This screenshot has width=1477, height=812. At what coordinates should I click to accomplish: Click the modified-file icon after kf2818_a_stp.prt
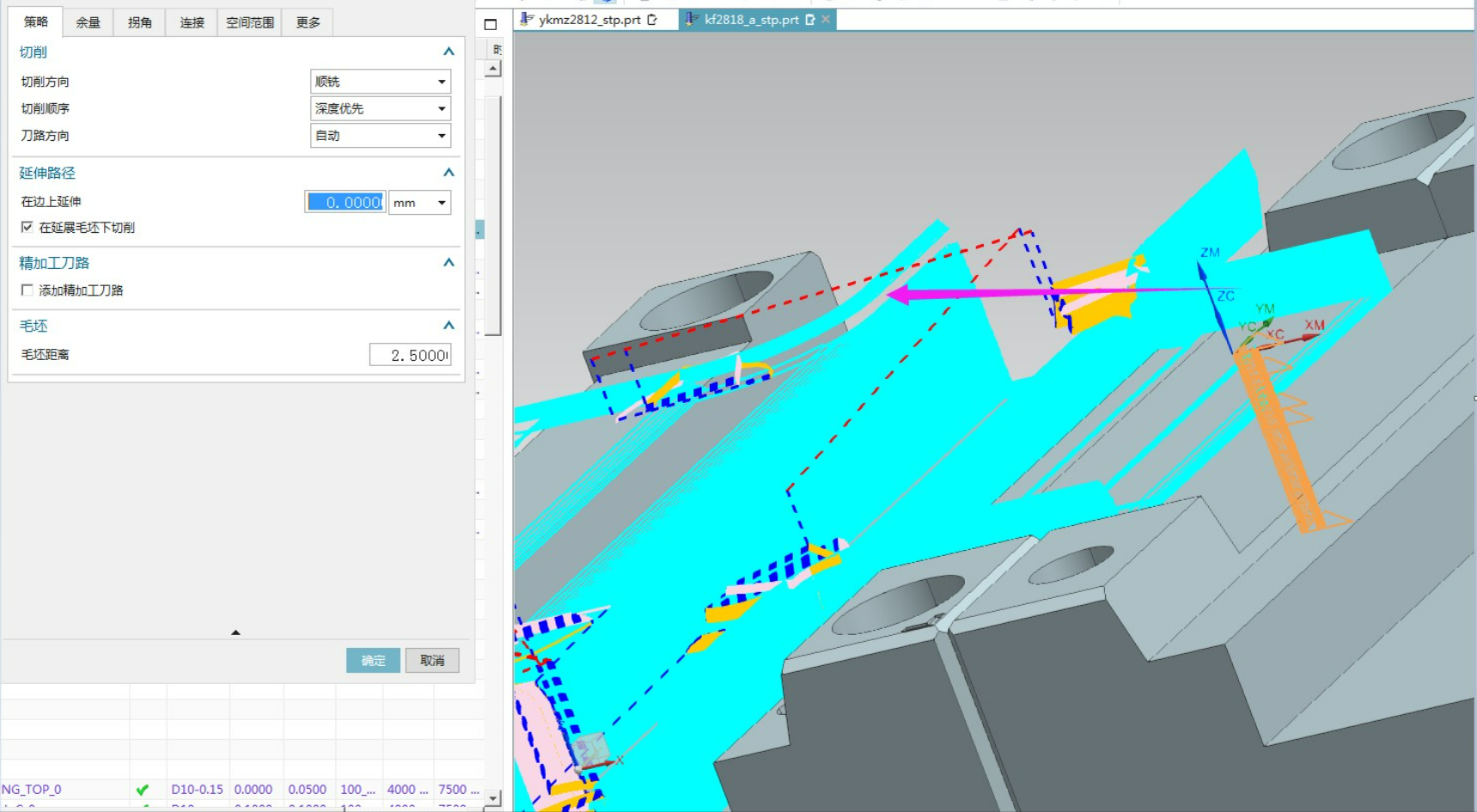pos(809,19)
